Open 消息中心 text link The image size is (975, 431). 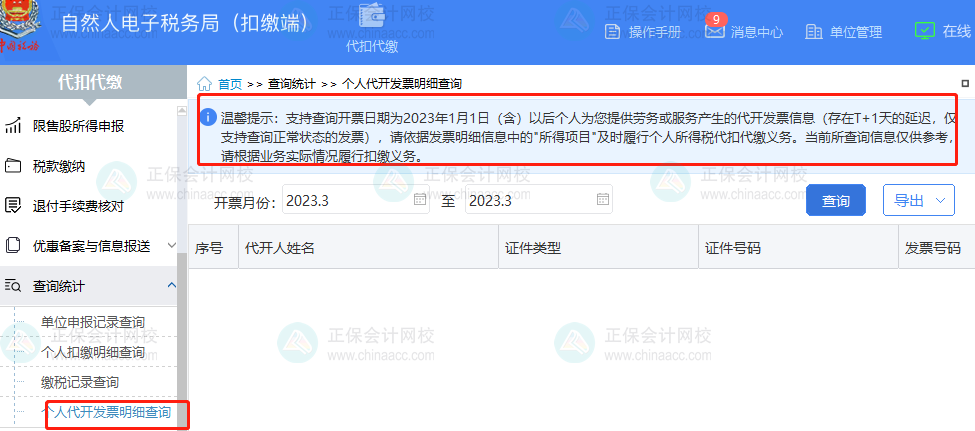[757, 32]
